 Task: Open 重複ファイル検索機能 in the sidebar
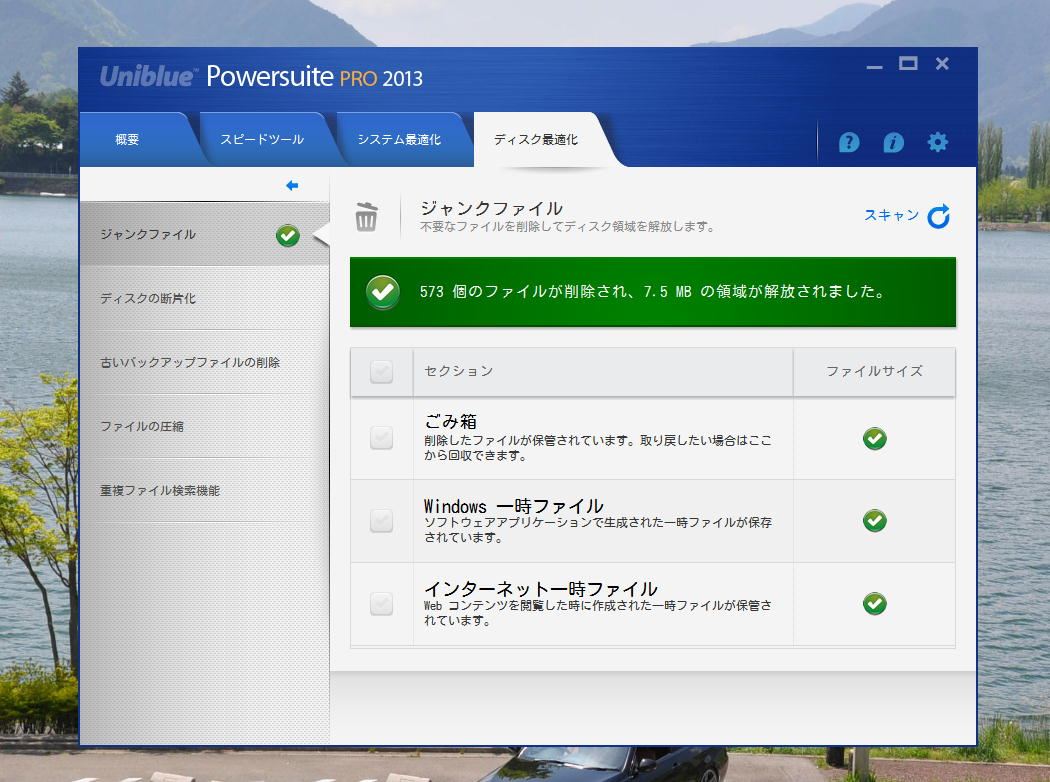tap(204, 490)
